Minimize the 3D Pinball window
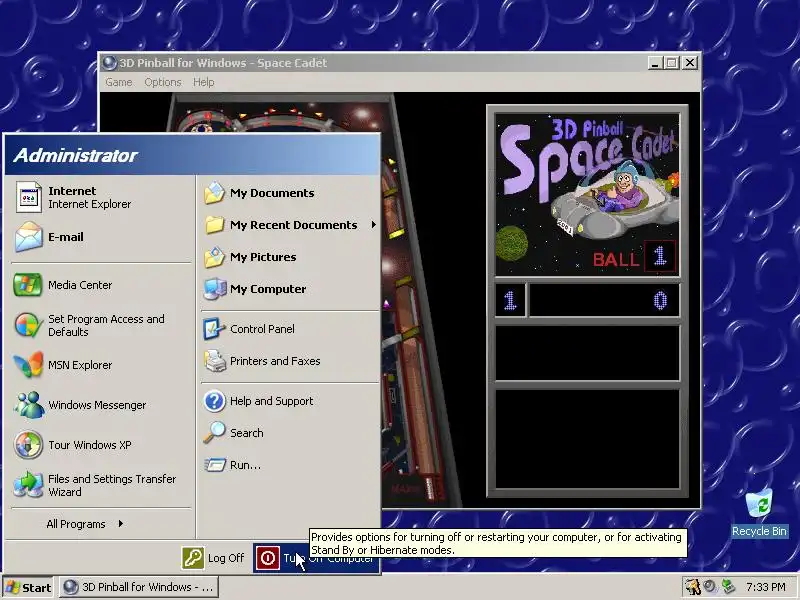Viewport: 800px width, 600px height. click(x=655, y=63)
